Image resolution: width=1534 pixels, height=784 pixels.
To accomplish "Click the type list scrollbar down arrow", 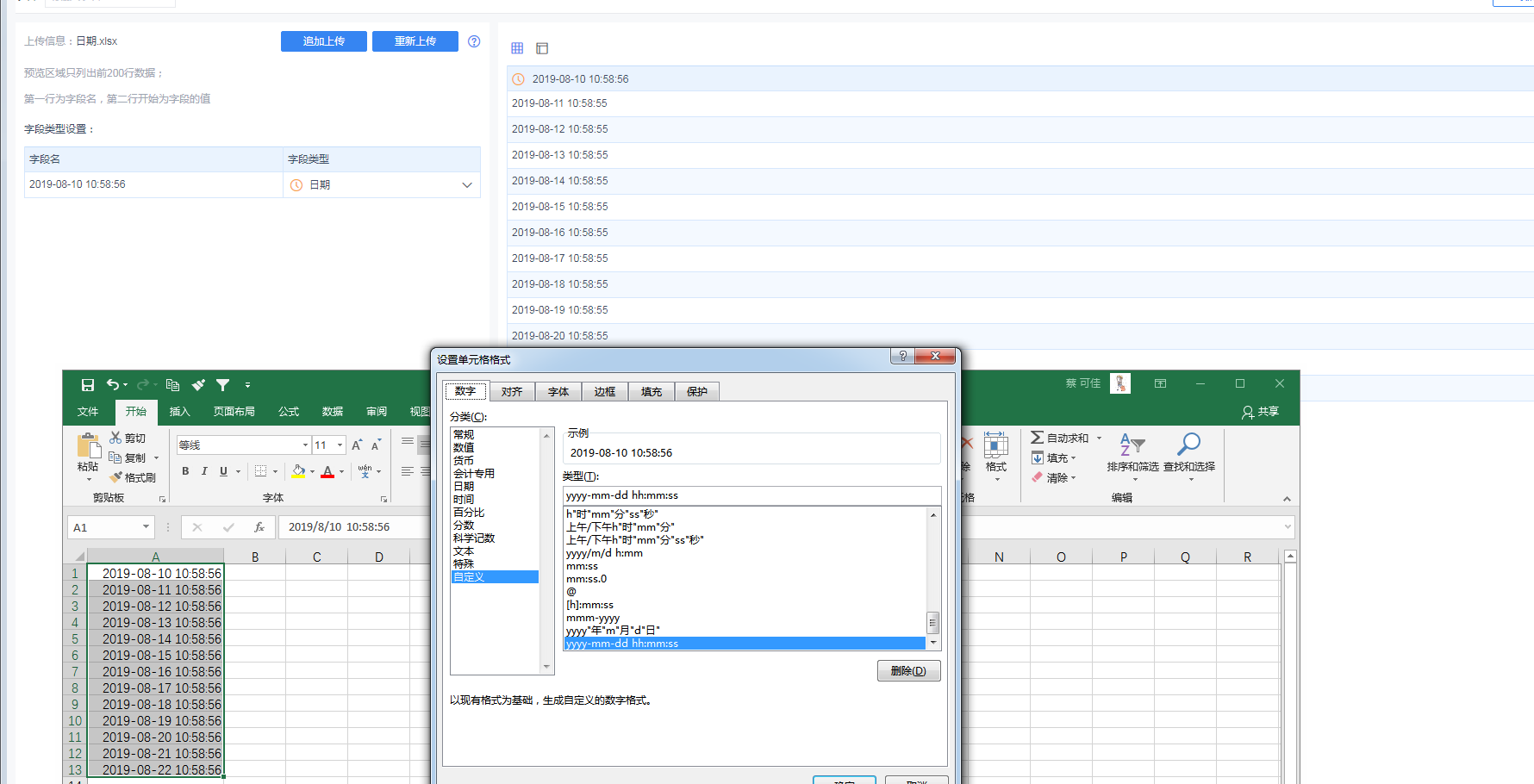I will click(933, 643).
